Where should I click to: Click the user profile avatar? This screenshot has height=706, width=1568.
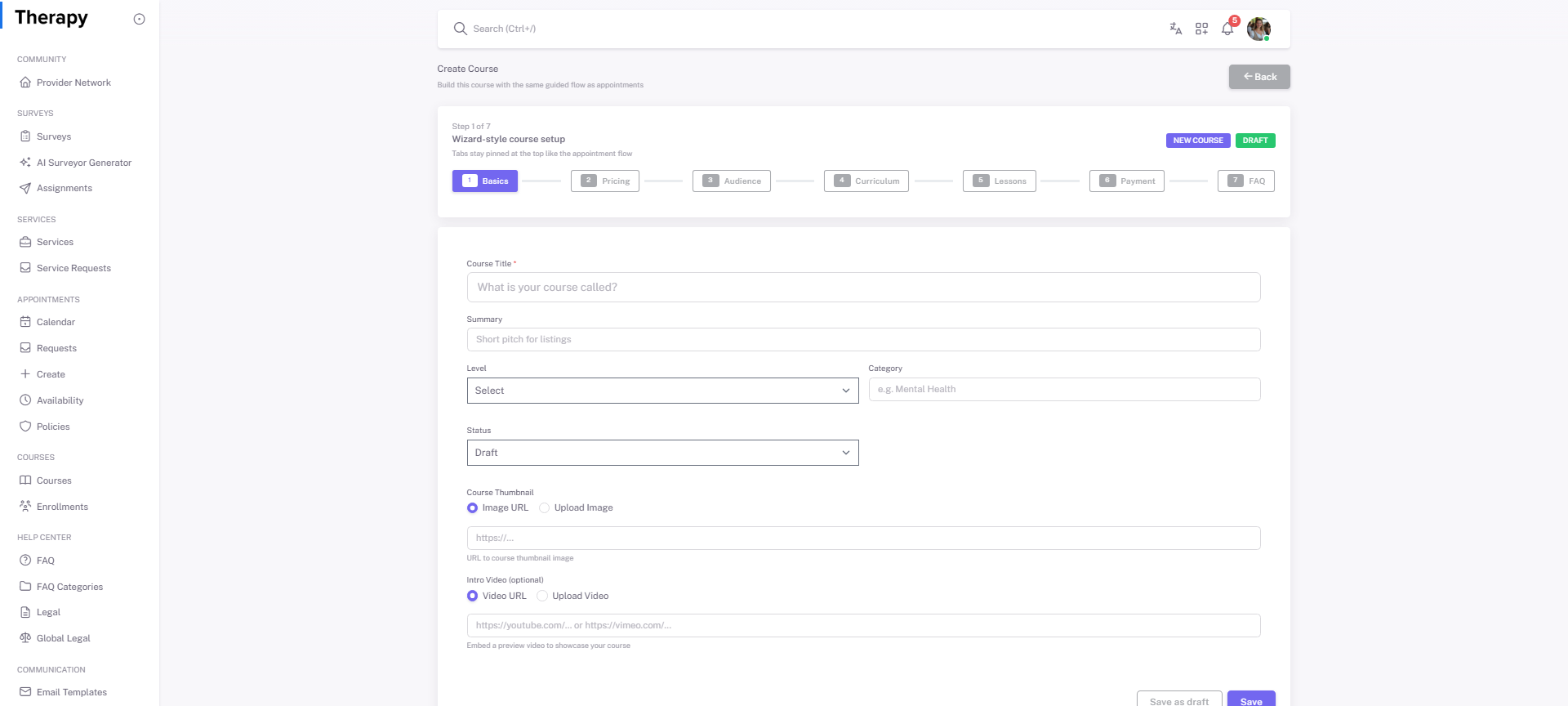(x=1258, y=29)
